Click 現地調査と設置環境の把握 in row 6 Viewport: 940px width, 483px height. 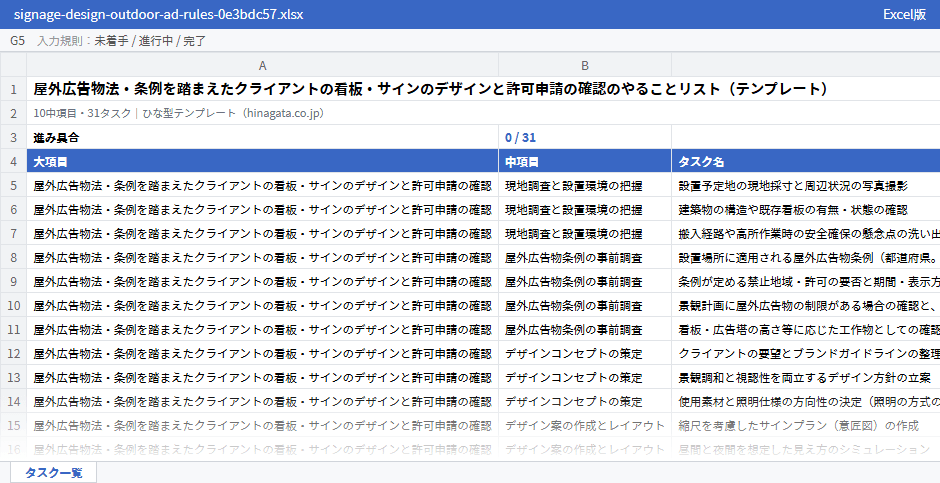pos(585,209)
